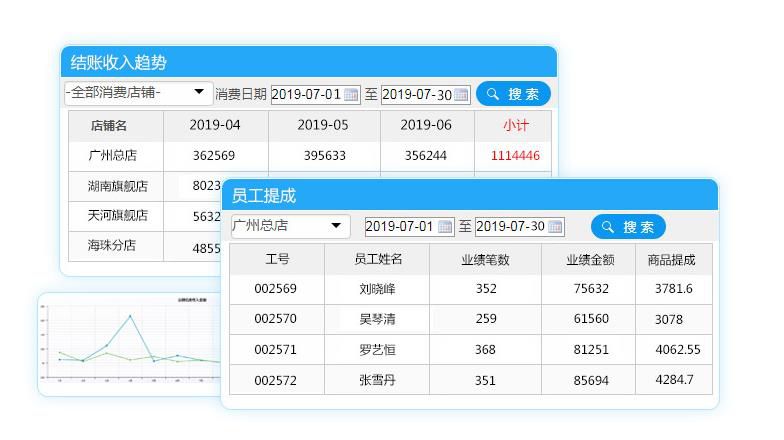Select the 小计 column header
Viewport: 784px width, 440px height.
click(515, 126)
